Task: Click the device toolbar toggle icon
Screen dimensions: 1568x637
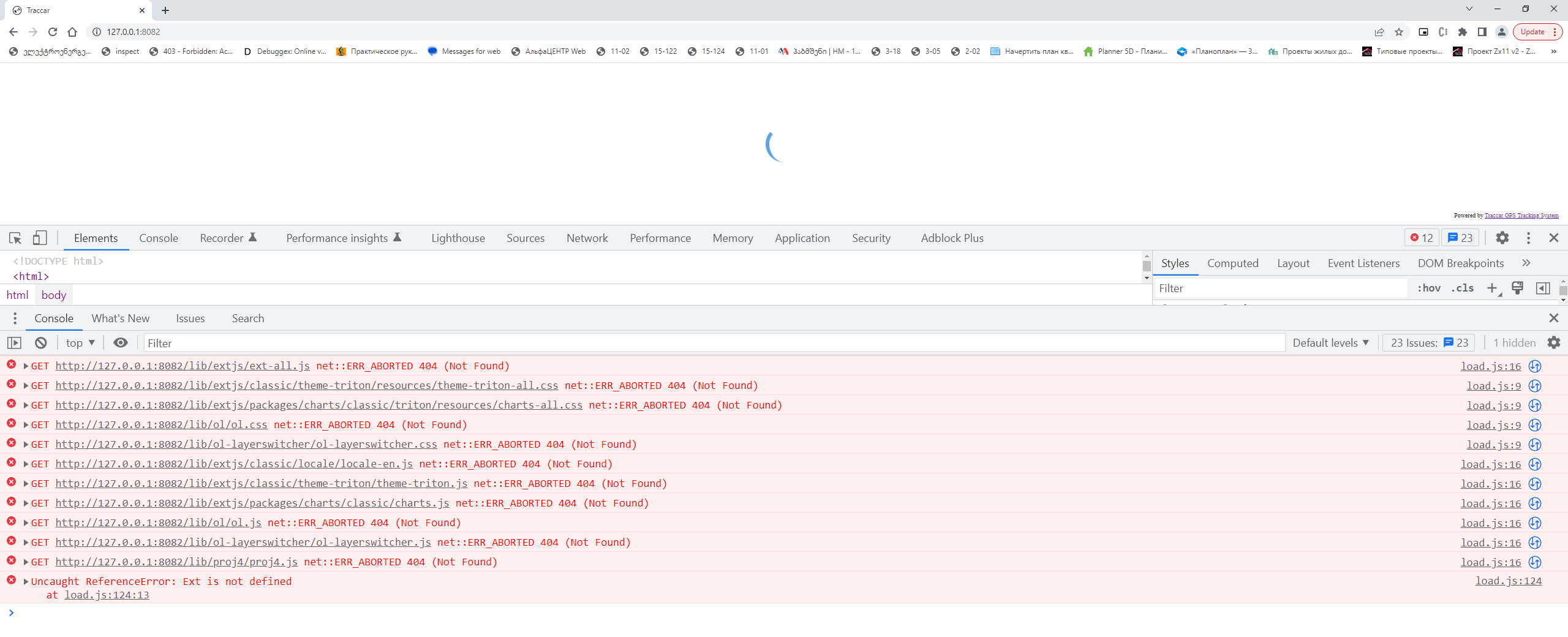Action: click(x=39, y=238)
